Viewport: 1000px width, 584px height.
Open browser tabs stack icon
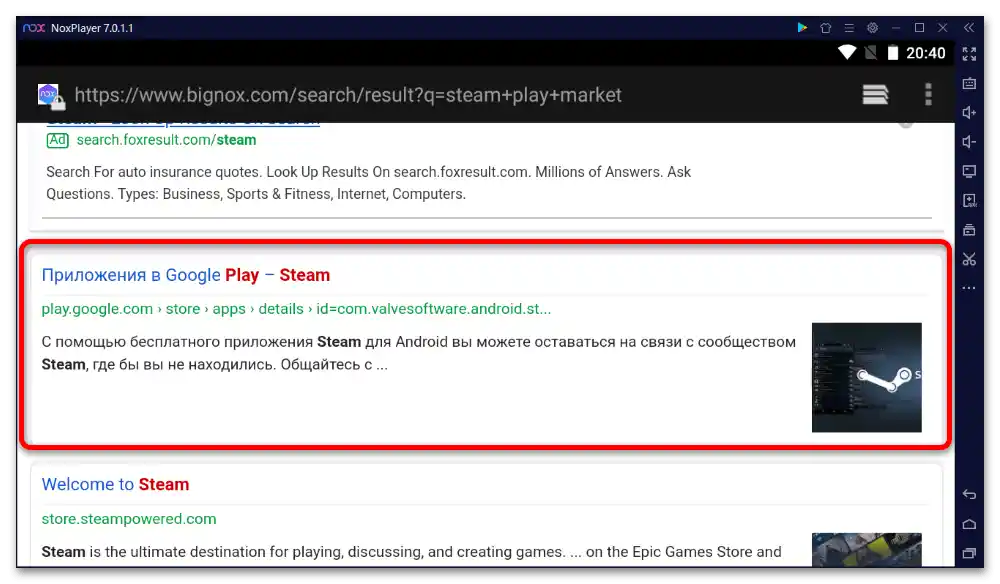875,94
